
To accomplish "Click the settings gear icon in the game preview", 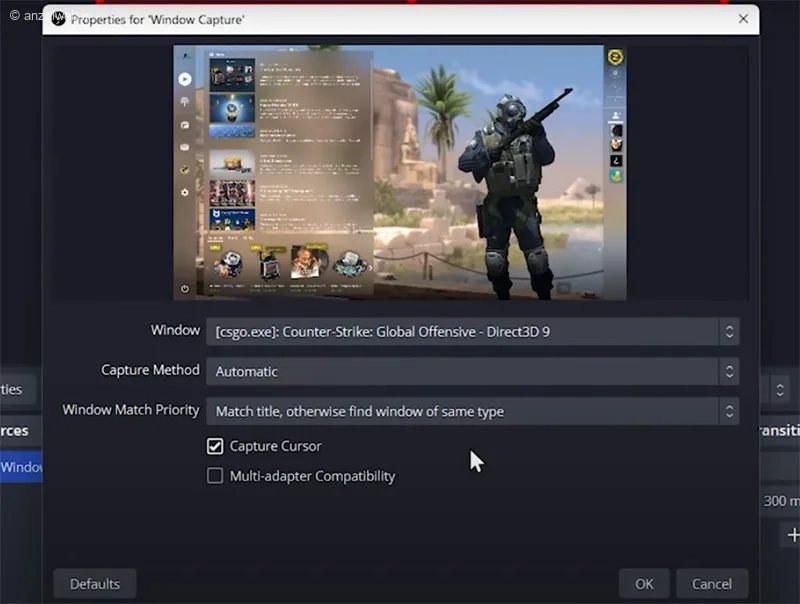I will tap(185, 192).
